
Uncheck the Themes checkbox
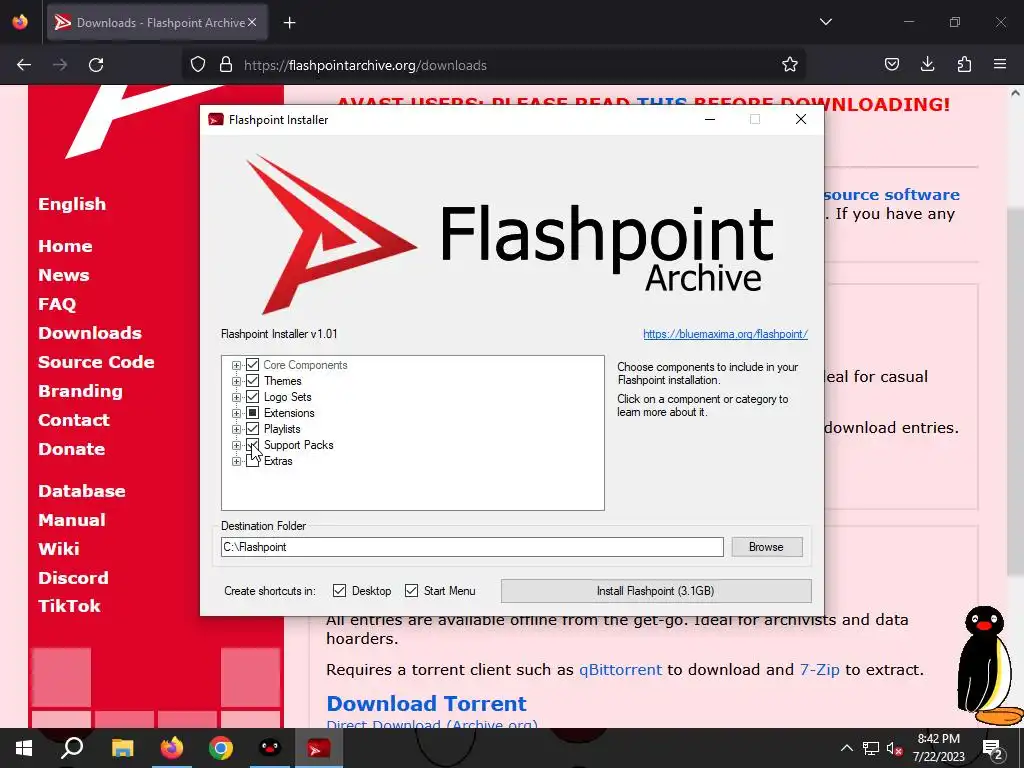252,381
